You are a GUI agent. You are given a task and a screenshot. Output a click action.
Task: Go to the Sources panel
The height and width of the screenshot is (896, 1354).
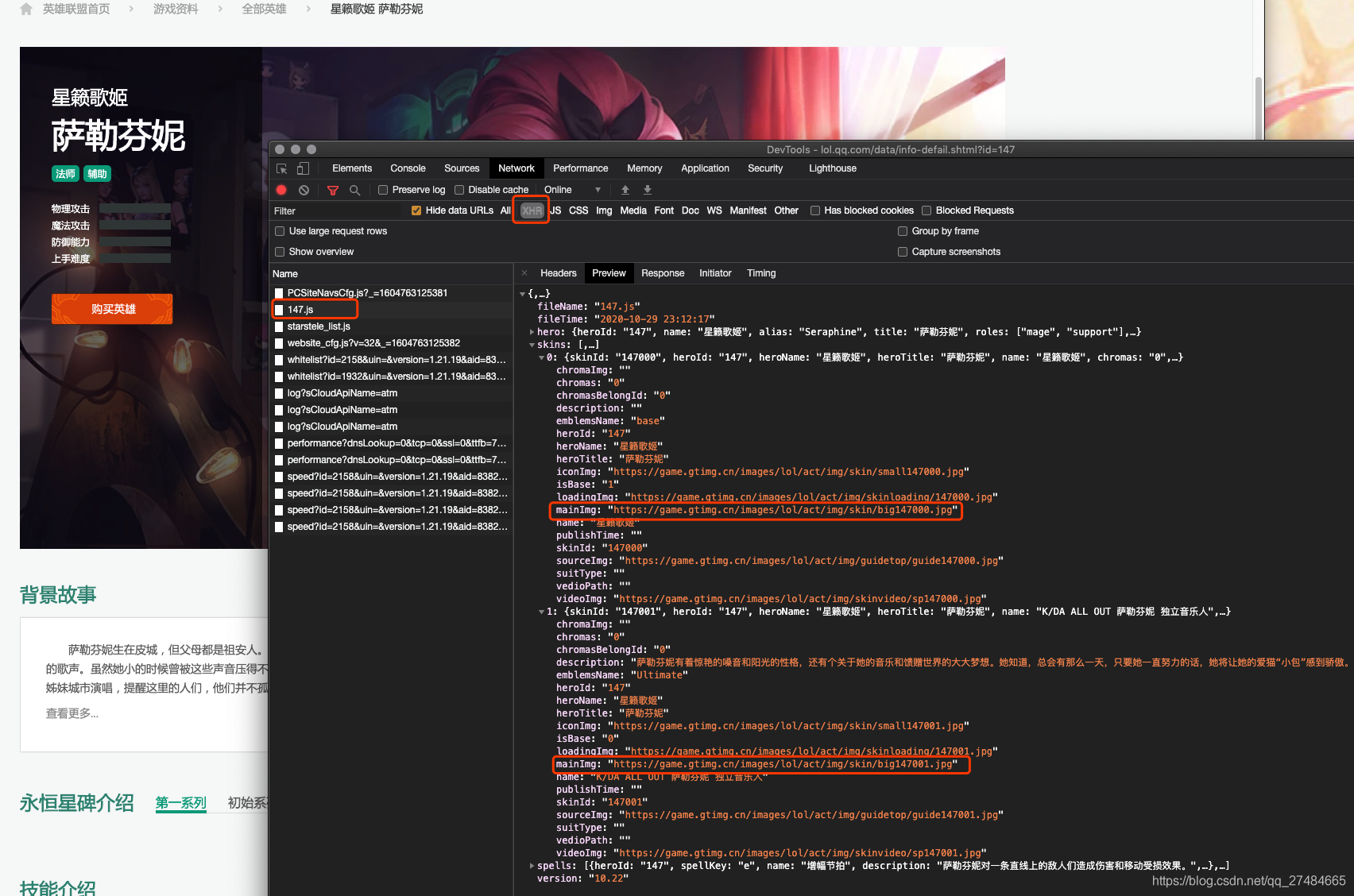point(462,168)
